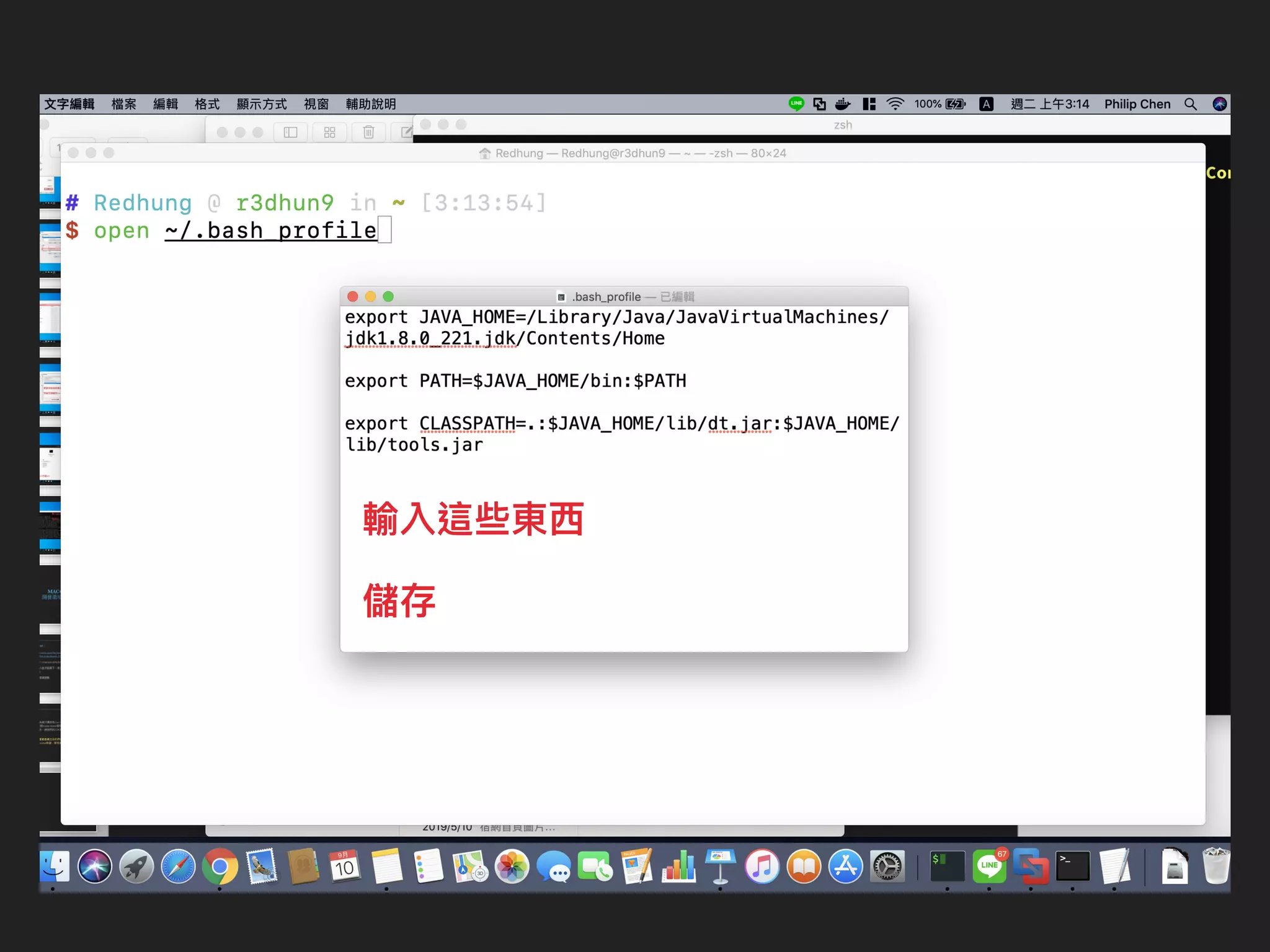Click the 週二 上午3:14 clock
1270x952 pixels.
point(1050,104)
